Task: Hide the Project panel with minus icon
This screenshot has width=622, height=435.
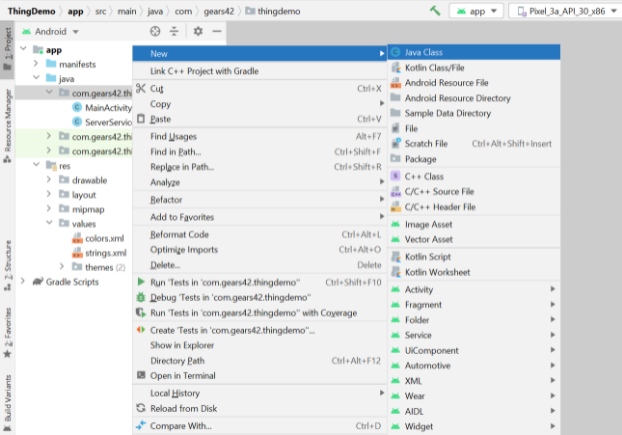Action: pyautogui.click(x=217, y=31)
